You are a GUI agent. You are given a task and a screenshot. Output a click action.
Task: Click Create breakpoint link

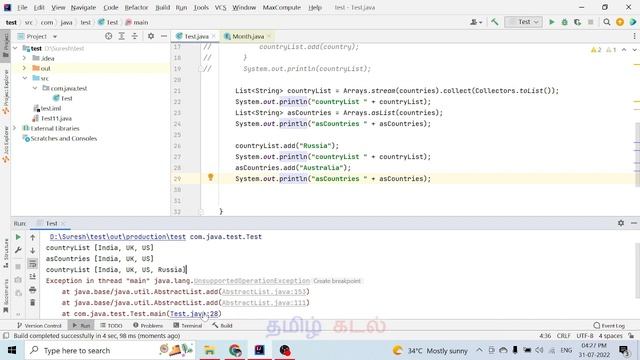tap(337, 281)
